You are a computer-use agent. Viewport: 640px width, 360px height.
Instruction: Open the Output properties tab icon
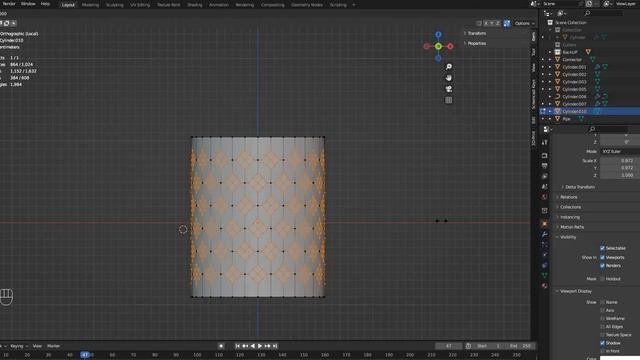[544, 166]
